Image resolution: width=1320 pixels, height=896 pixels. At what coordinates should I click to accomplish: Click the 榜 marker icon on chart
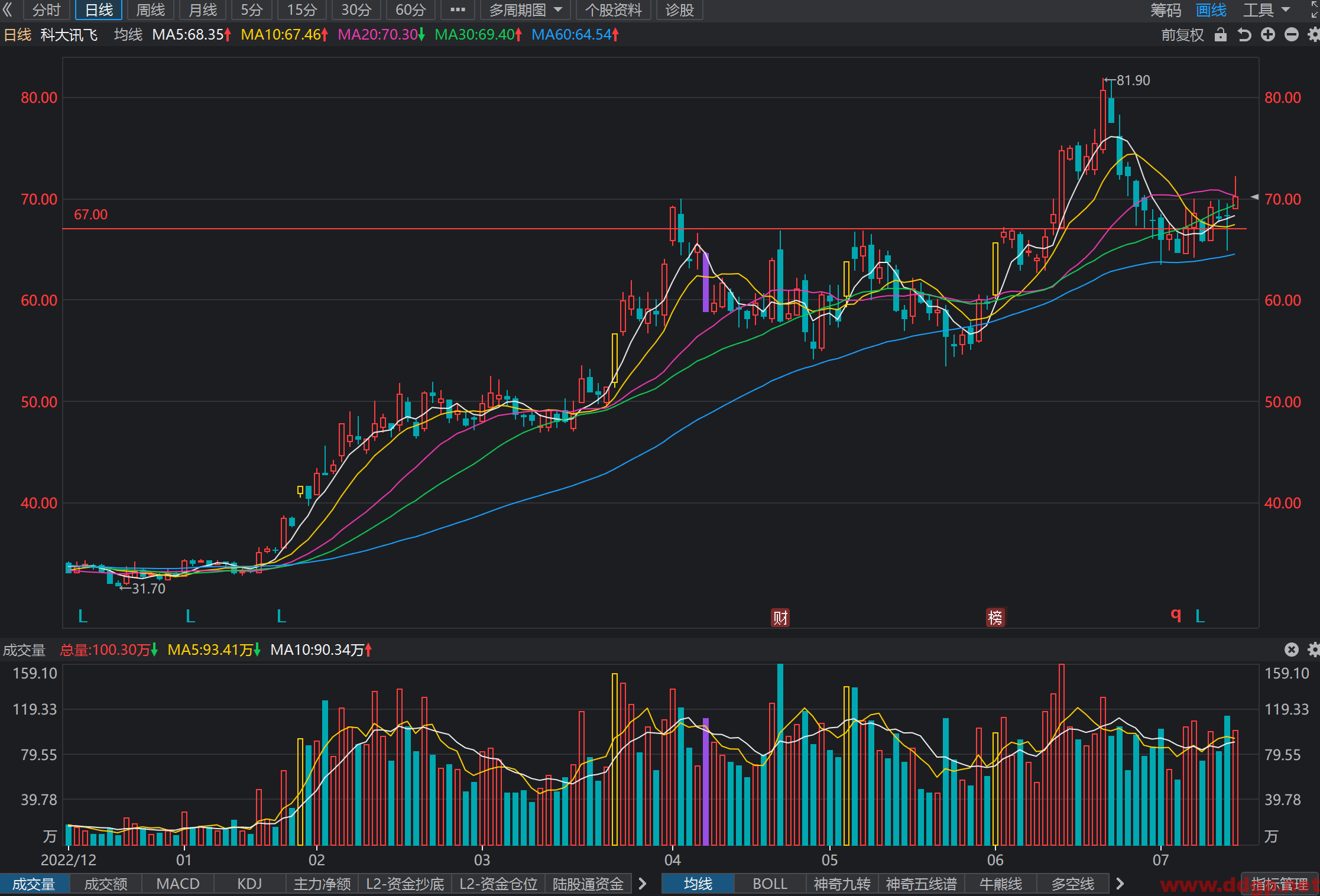point(995,618)
